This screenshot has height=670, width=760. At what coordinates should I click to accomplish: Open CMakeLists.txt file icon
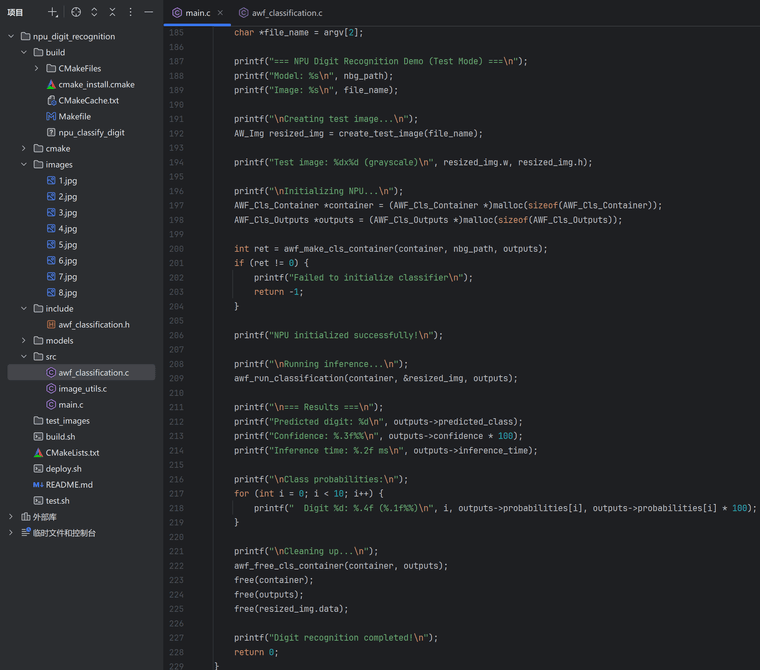point(38,452)
